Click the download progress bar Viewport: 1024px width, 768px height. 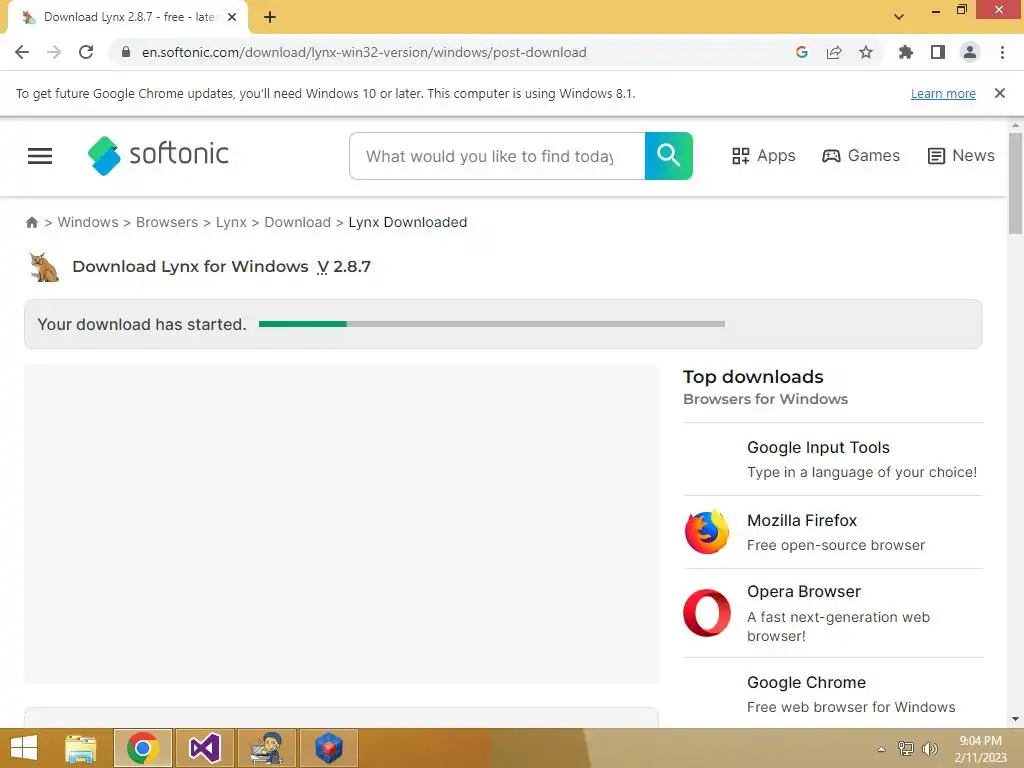[492, 324]
